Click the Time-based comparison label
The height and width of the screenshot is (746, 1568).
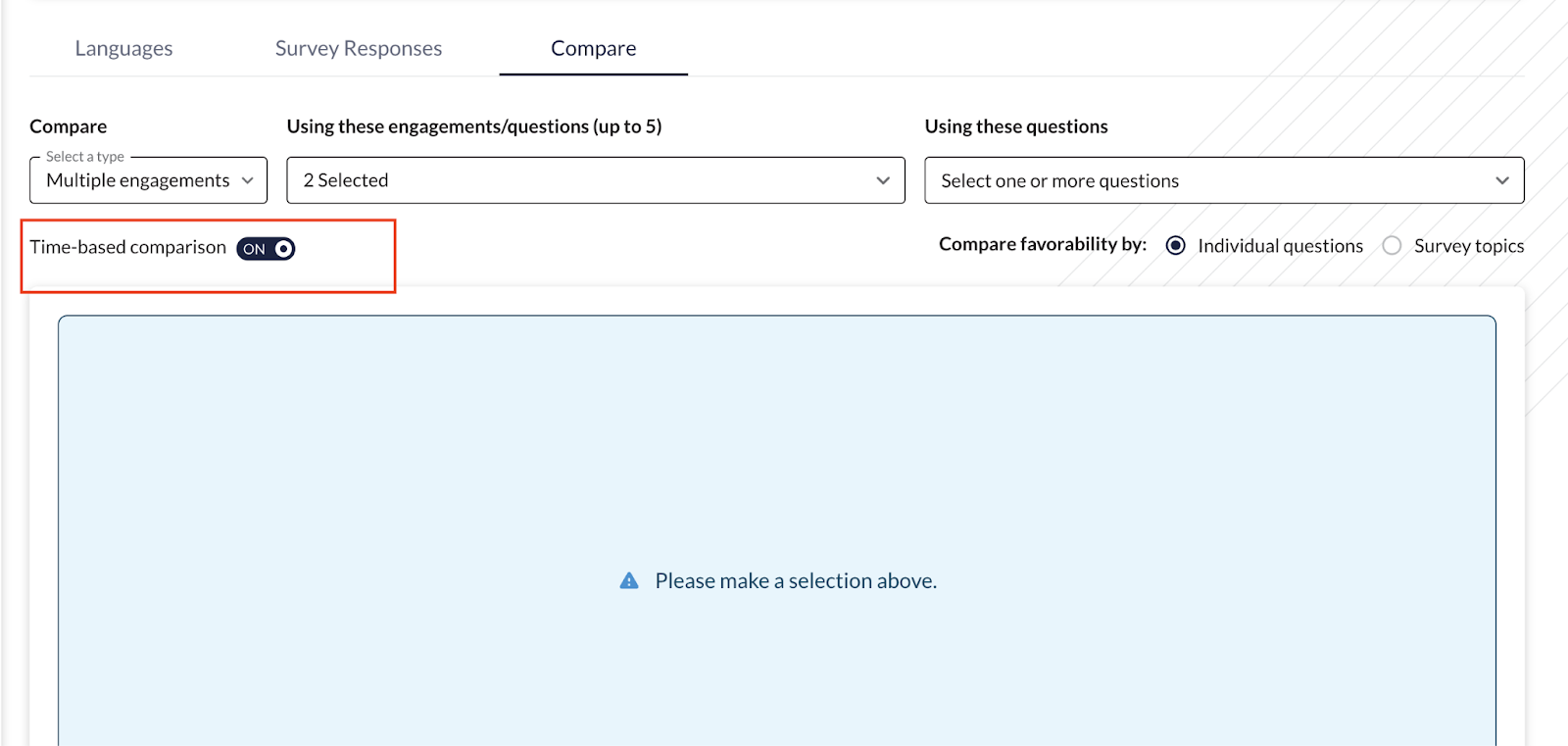click(127, 247)
